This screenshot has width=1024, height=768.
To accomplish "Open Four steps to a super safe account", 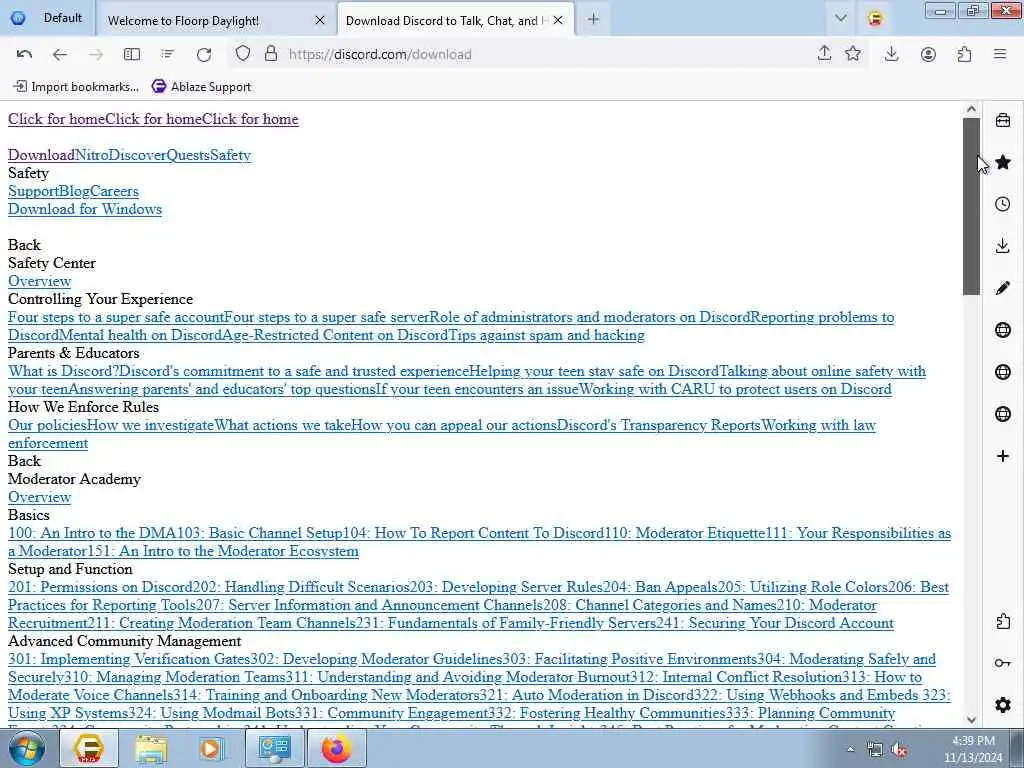I will point(116,317).
